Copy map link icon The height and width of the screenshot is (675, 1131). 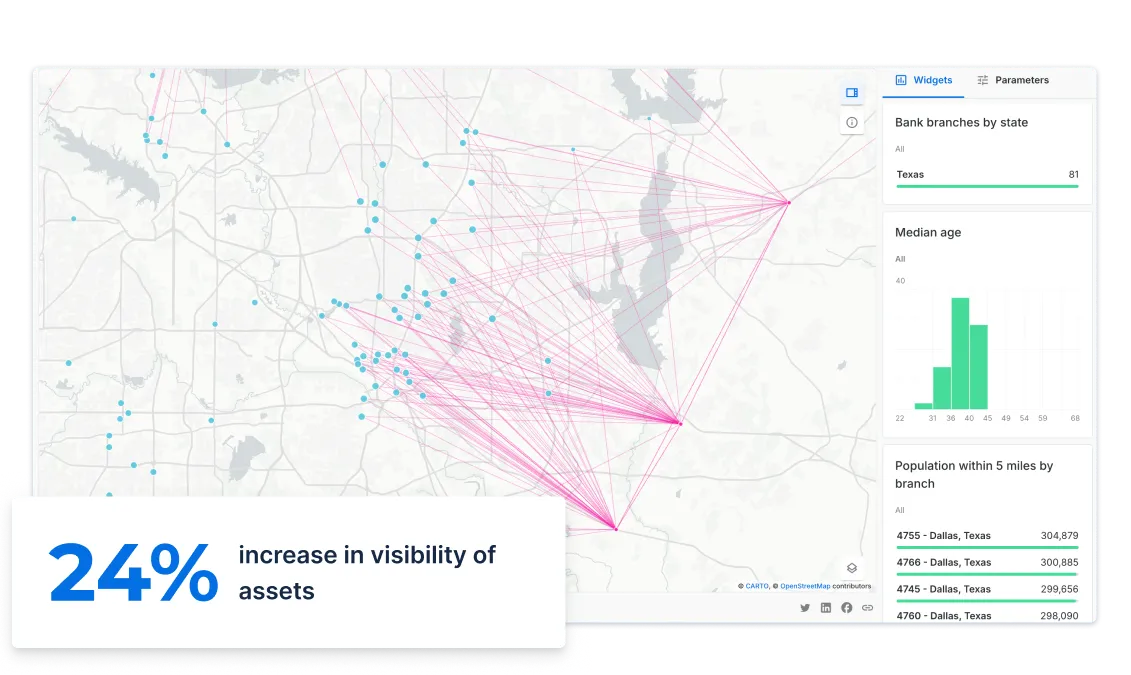(867, 608)
